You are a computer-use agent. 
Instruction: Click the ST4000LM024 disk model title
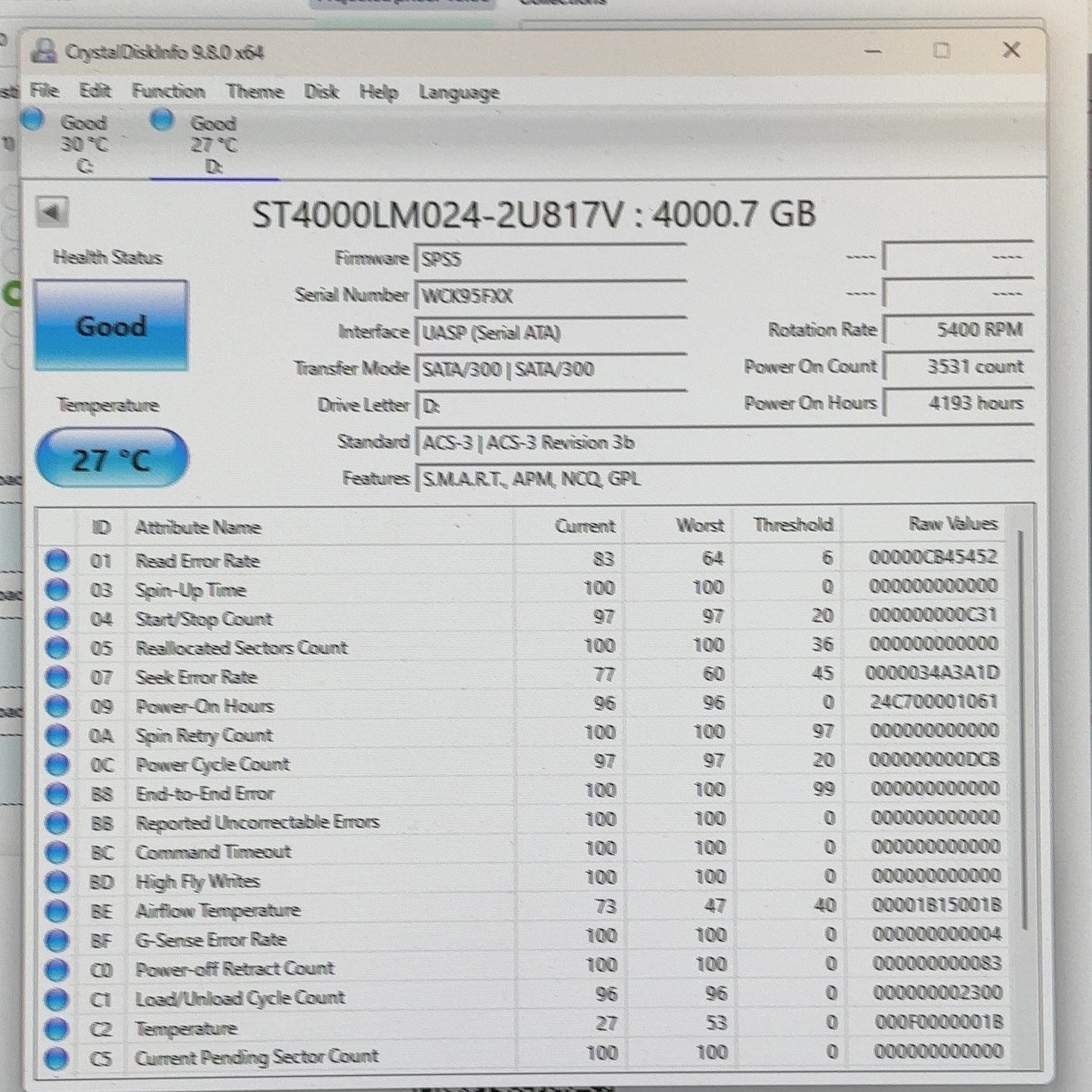pos(534,214)
